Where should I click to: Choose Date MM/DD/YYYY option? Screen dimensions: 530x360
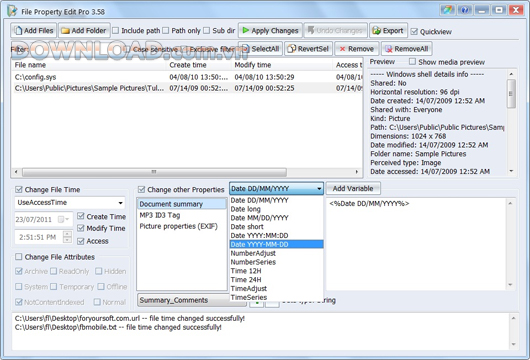276,218
